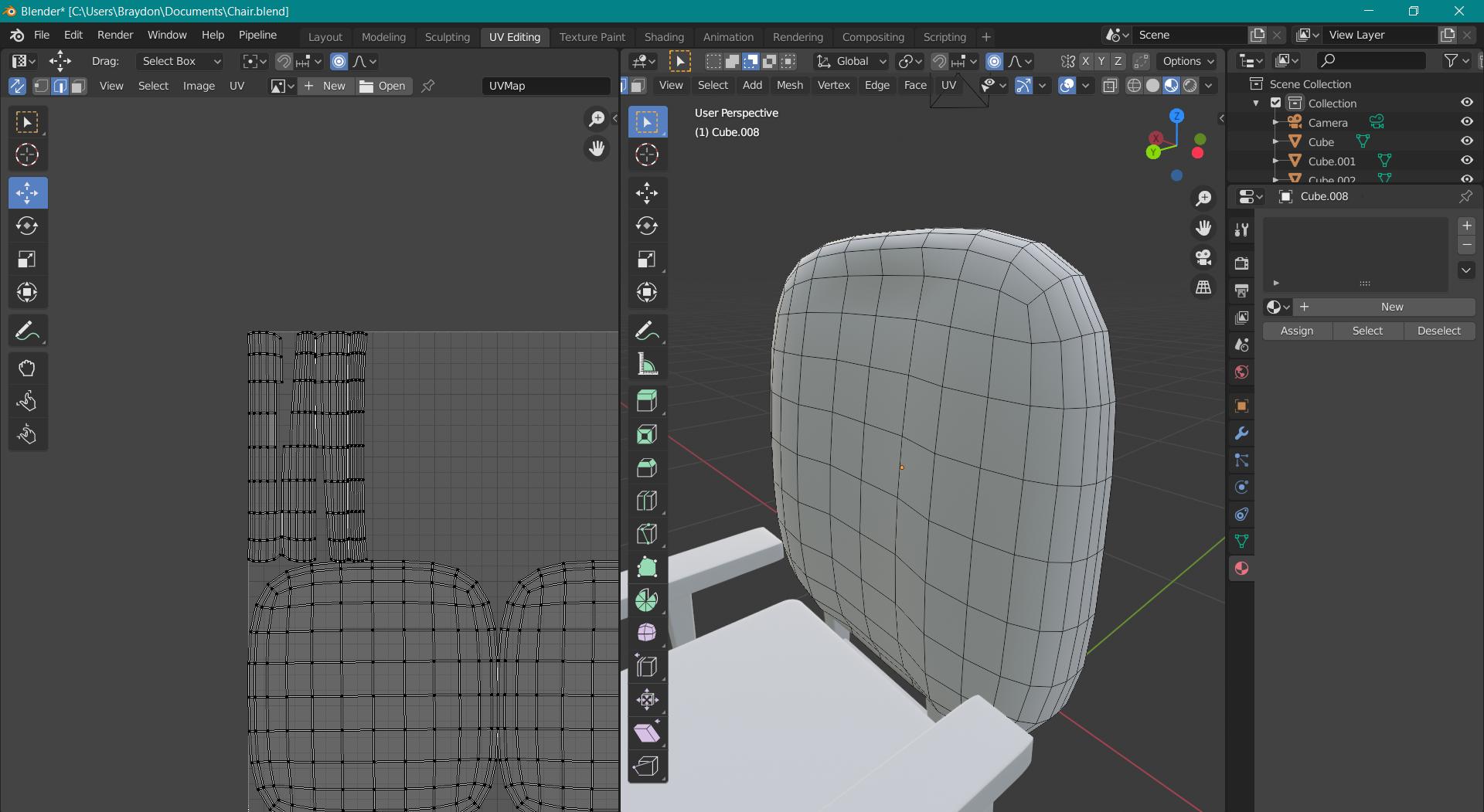Select the Measure tool
1484x812 pixels.
pyautogui.click(x=647, y=363)
